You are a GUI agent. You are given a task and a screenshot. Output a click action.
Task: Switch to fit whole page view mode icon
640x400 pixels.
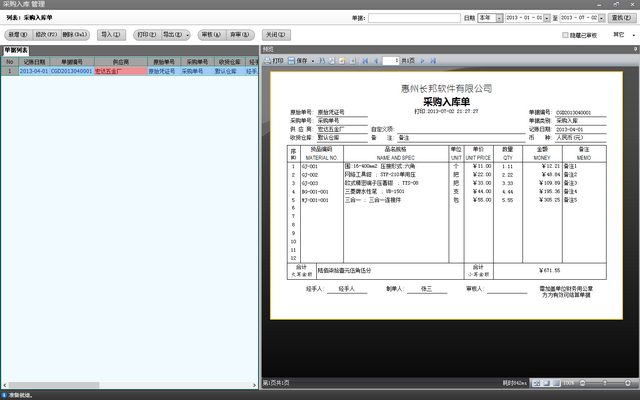[x=537, y=383]
